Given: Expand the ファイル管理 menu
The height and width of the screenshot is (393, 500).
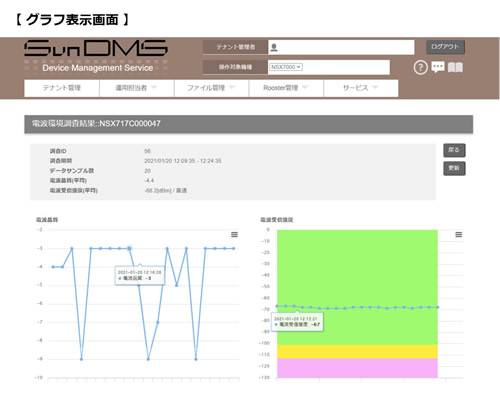Looking at the screenshot, I should 211,88.
